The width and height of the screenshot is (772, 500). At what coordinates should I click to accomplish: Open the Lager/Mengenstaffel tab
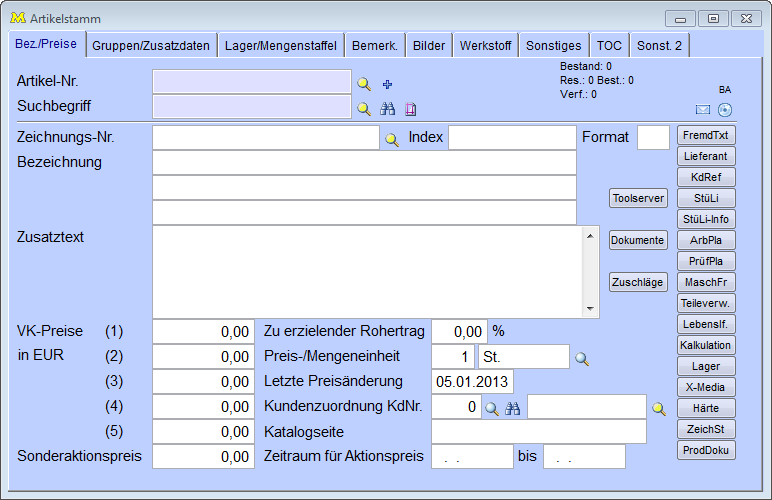pyautogui.click(x=281, y=45)
